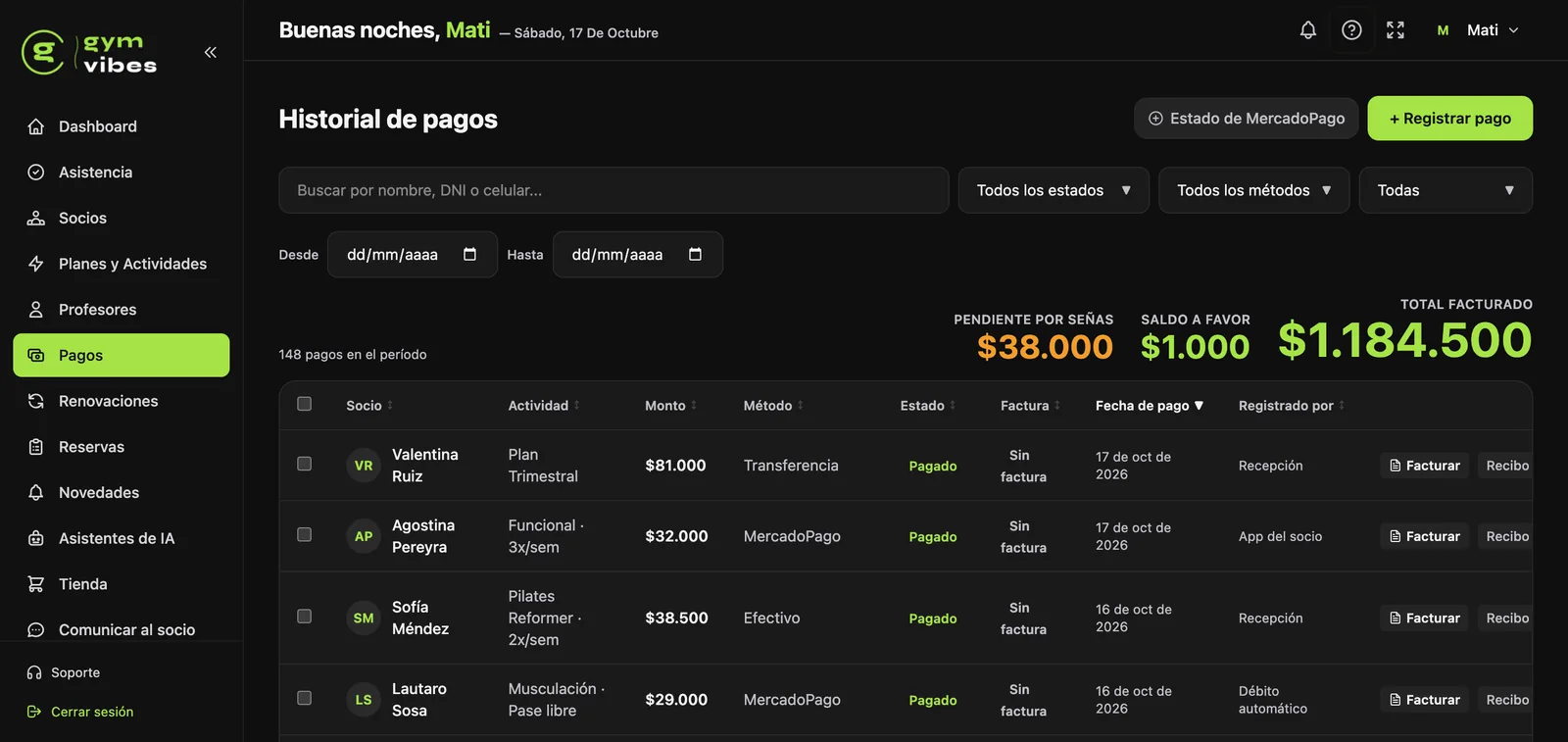This screenshot has height=742, width=1568.
Task: Expand the Mati user account menu
Action: coord(1477,30)
